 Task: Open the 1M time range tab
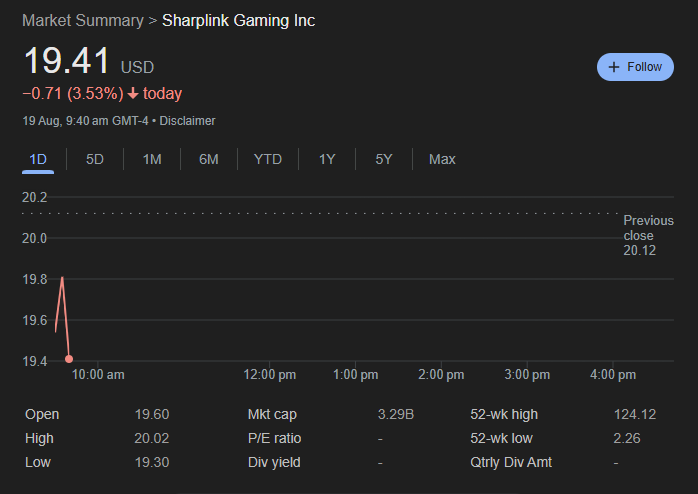[x=152, y=159]
